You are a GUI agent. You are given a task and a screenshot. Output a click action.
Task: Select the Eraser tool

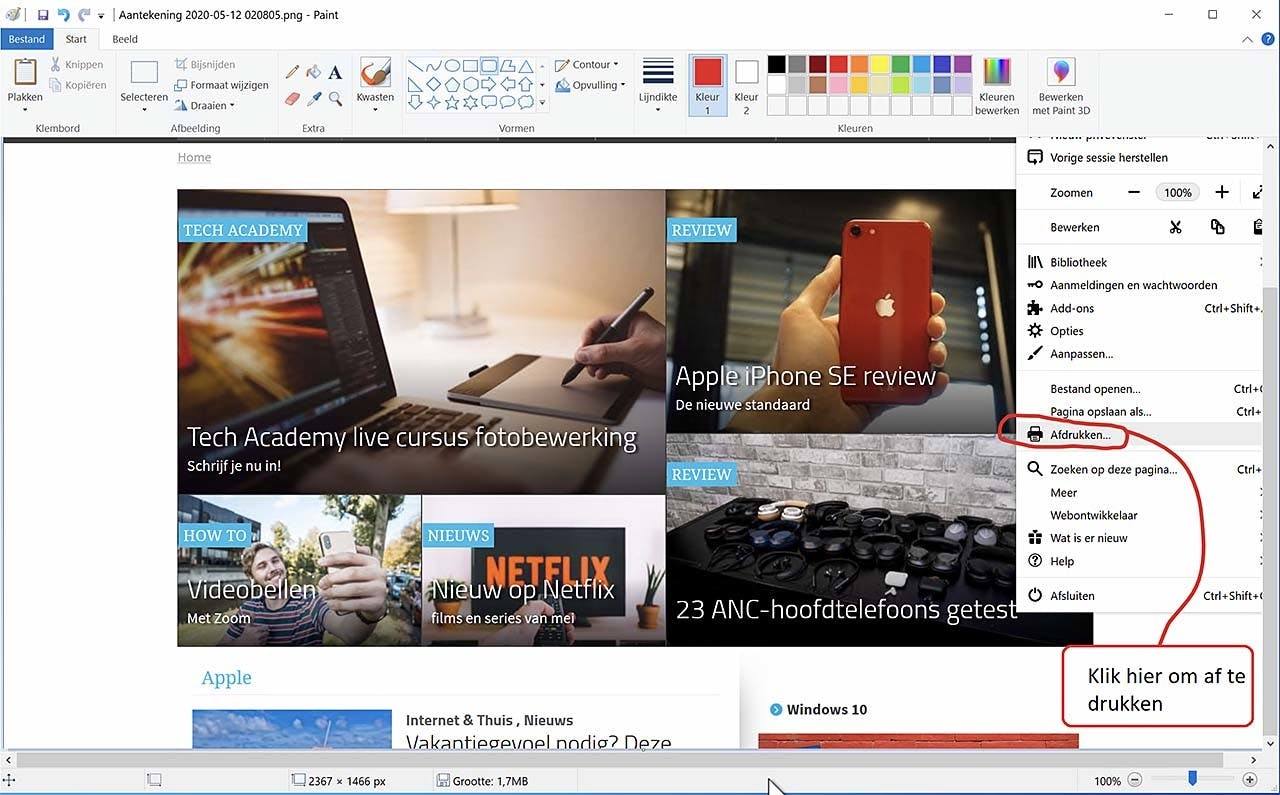point(292,98)
